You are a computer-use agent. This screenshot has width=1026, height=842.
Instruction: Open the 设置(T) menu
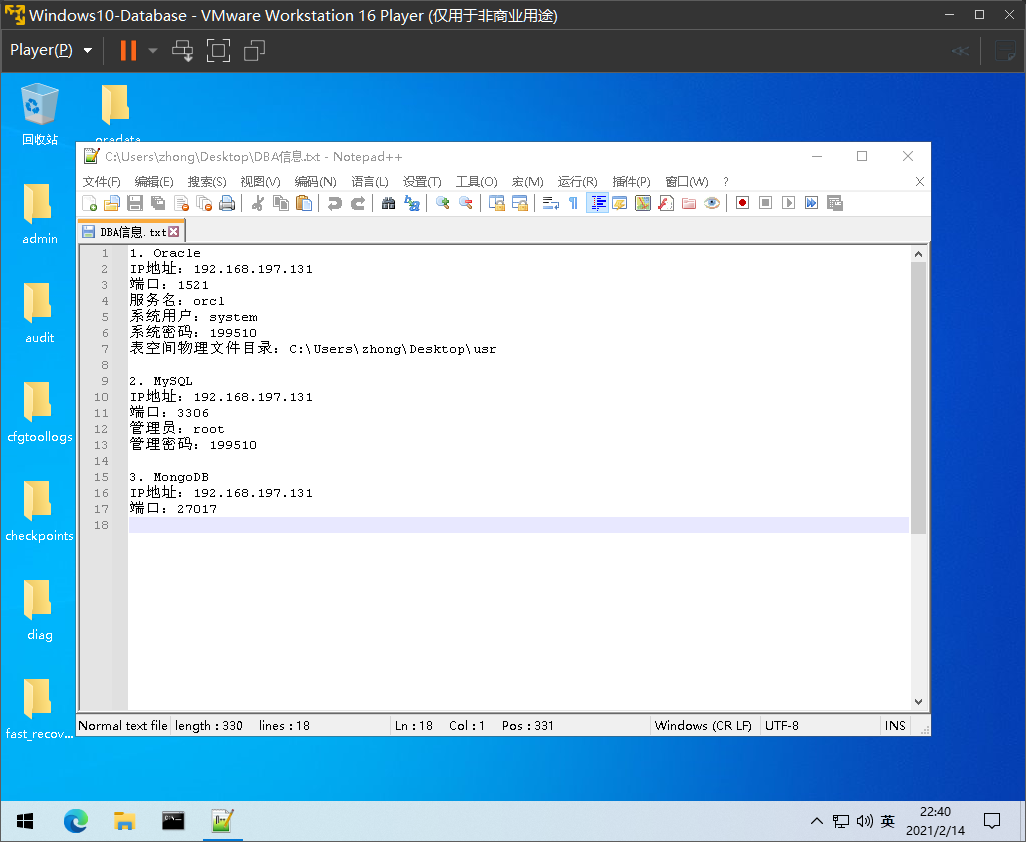422,182
